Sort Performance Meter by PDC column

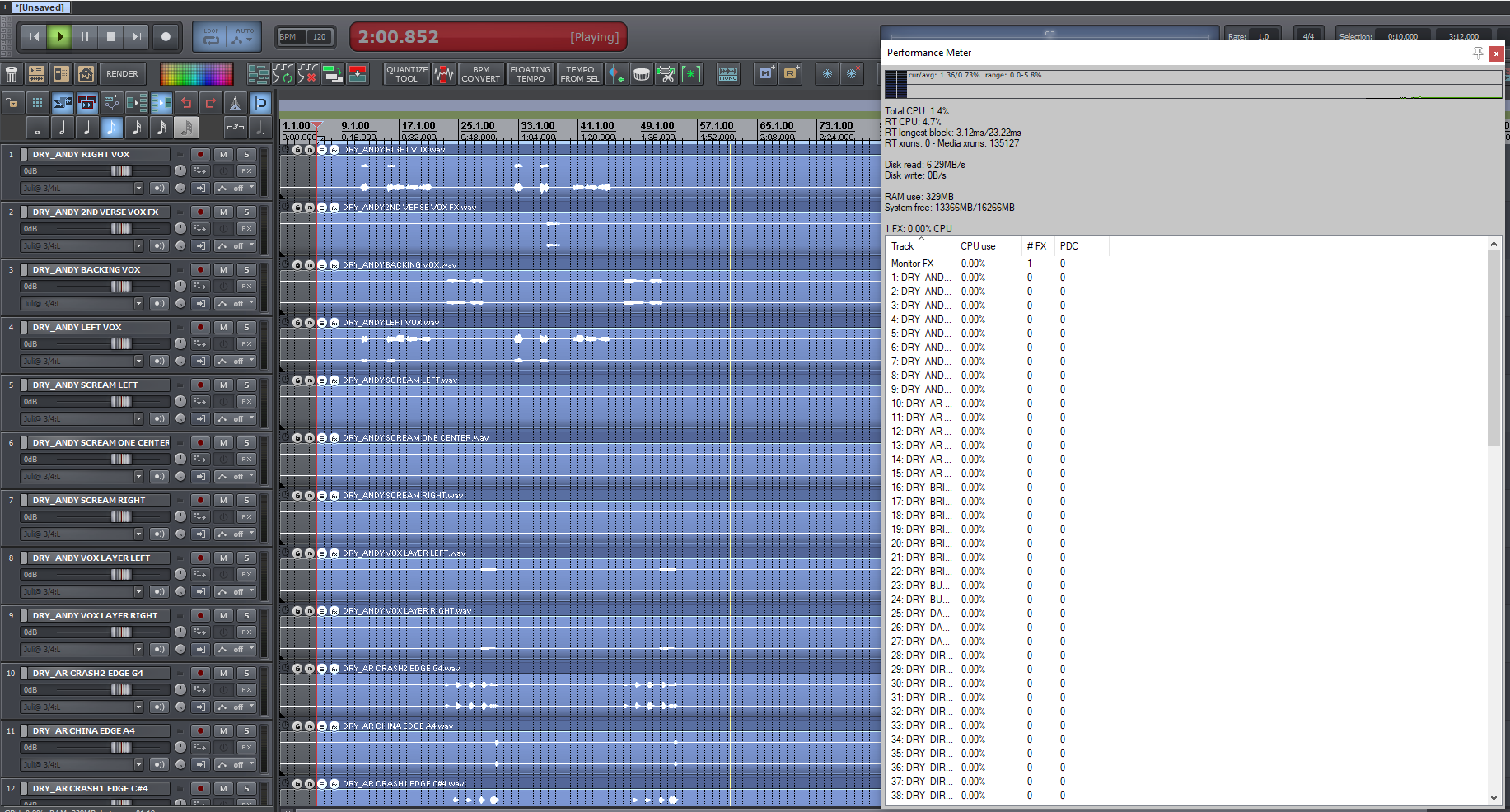pyautogui.click(x=1081, y=245)
